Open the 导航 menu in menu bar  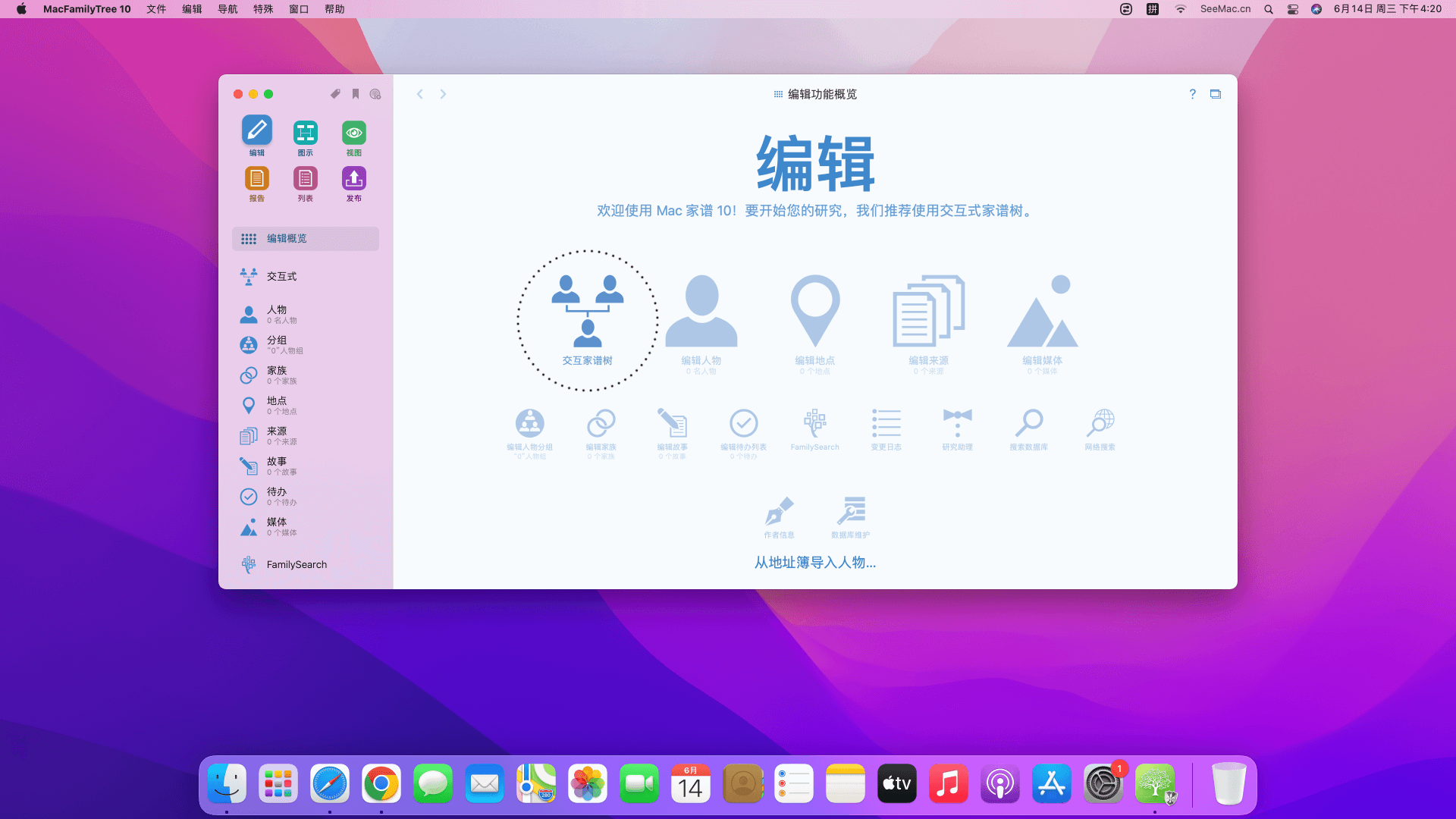click(227, 9)
